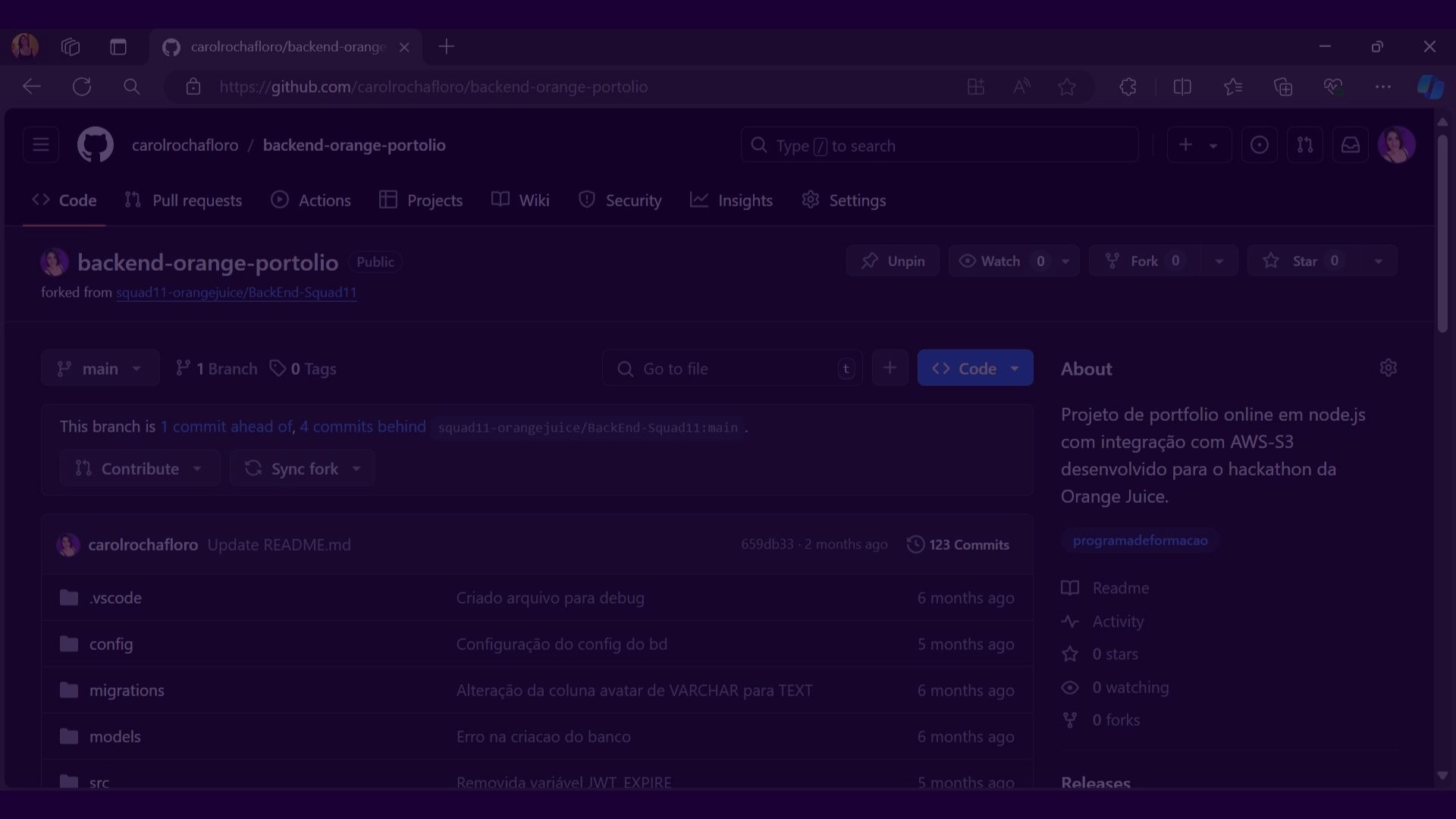
Task: Add page to favorites star icon
Action: click(x=1067, y=86)
